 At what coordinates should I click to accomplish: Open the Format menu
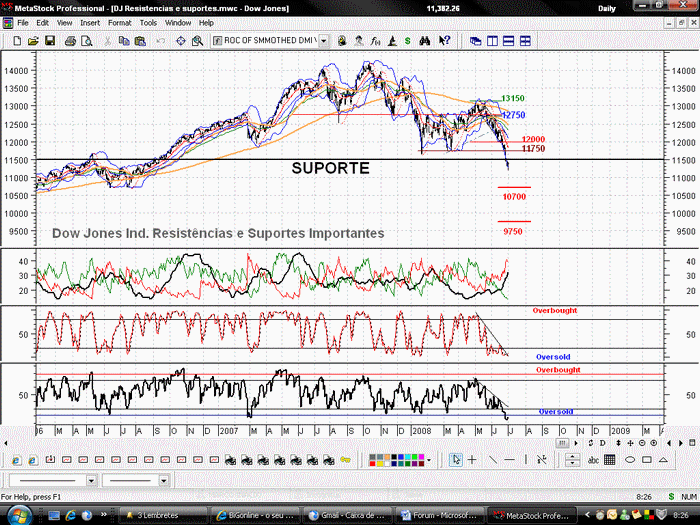[120, 23]
